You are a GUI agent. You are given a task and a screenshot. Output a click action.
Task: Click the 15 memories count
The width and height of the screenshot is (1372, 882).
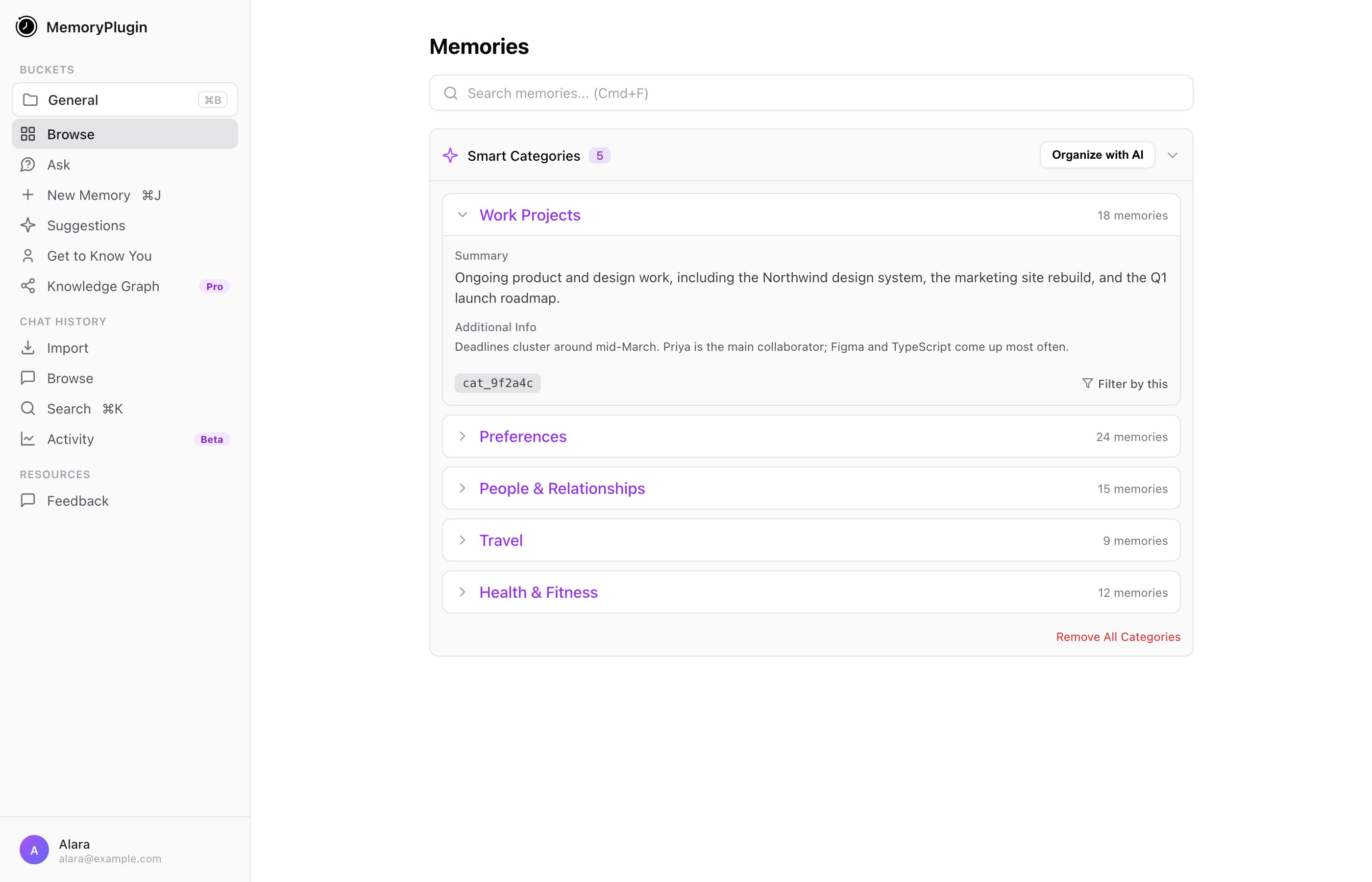coord(1132,489)
